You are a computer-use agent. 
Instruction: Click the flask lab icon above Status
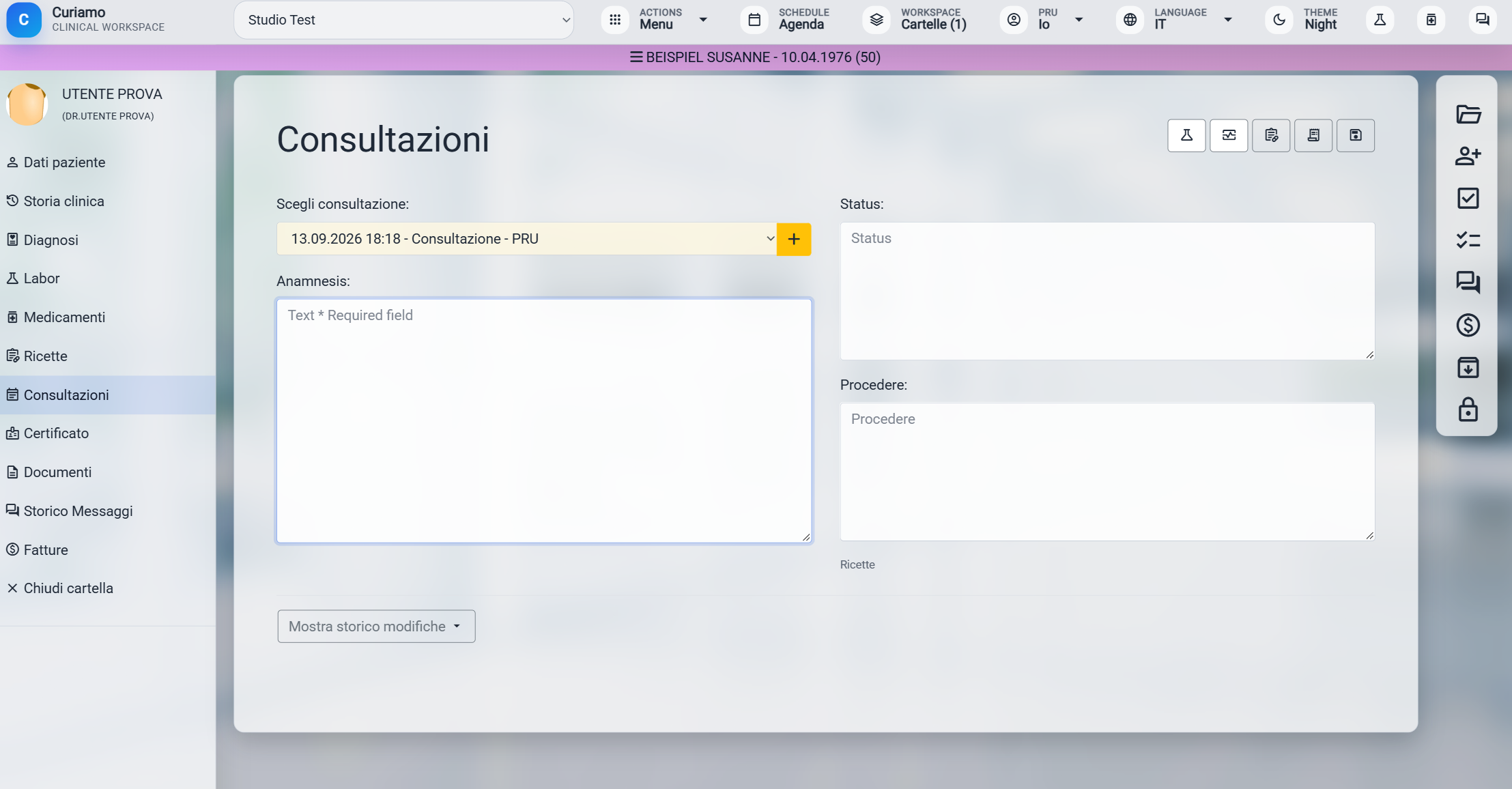coord(1186,135)
